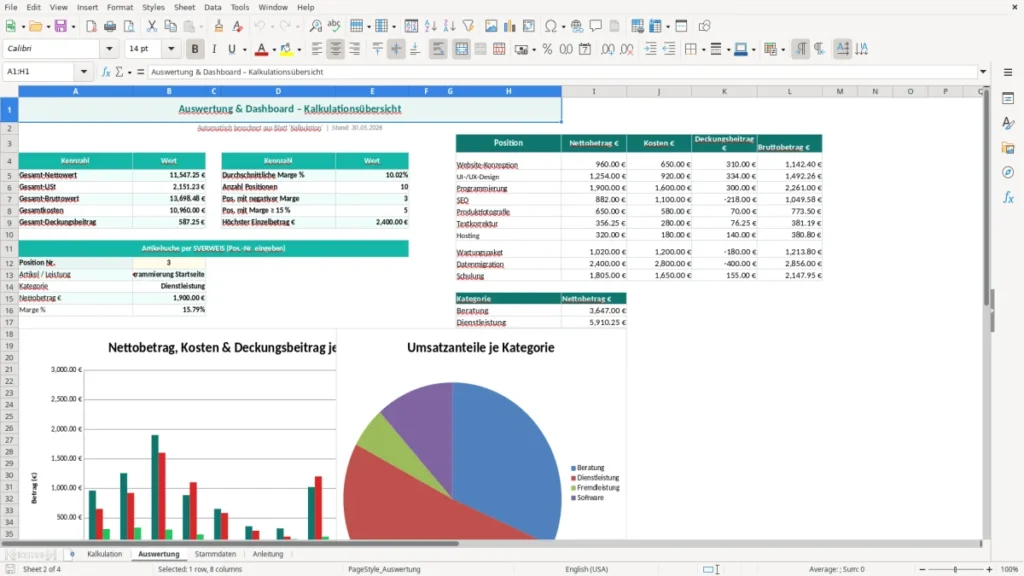Format as Date calendar icon
Viewport: 1024px width, 576px height.
[x=585, y=49]
